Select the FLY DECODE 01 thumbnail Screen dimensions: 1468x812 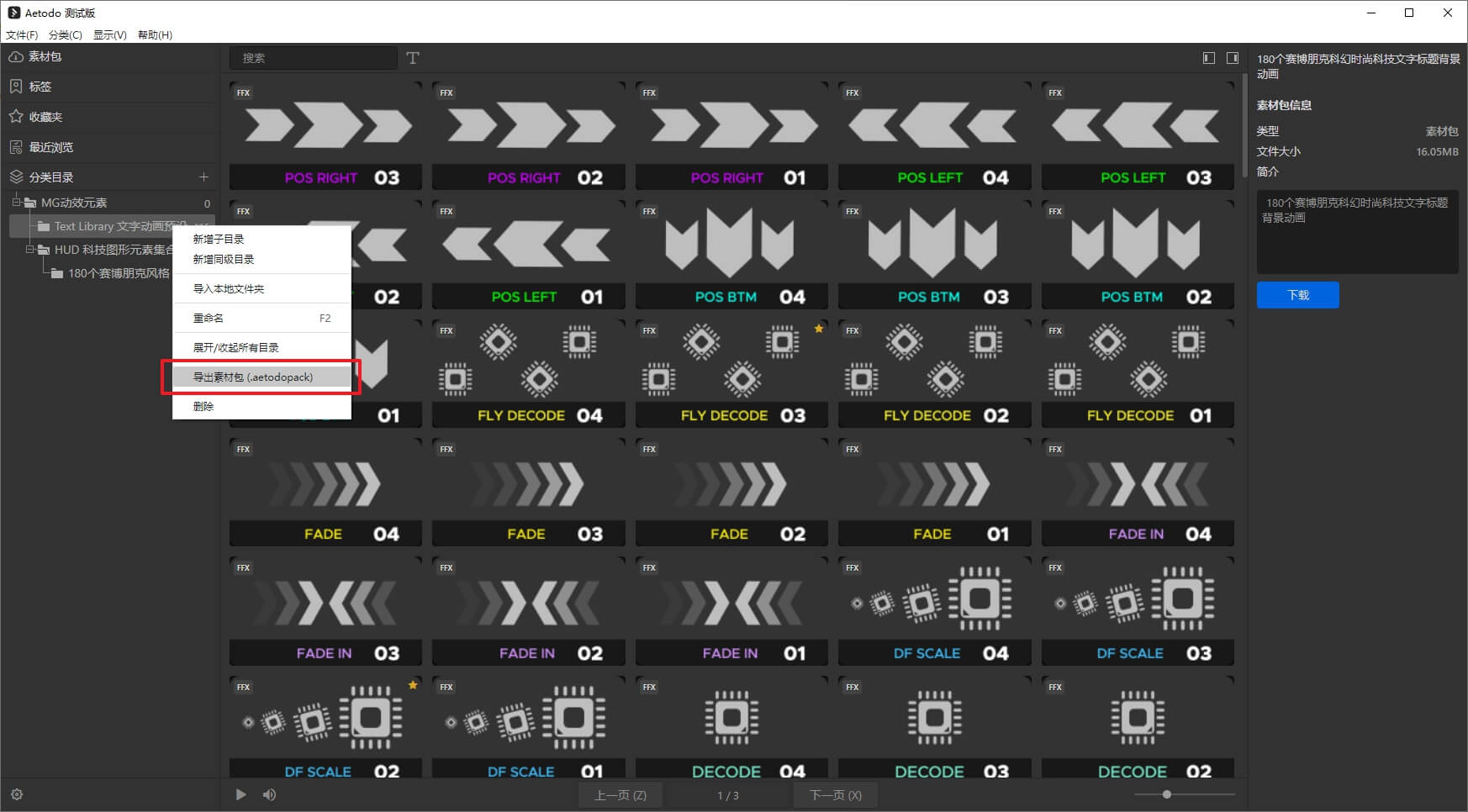pyautogui.click(x=1138, y=373)
